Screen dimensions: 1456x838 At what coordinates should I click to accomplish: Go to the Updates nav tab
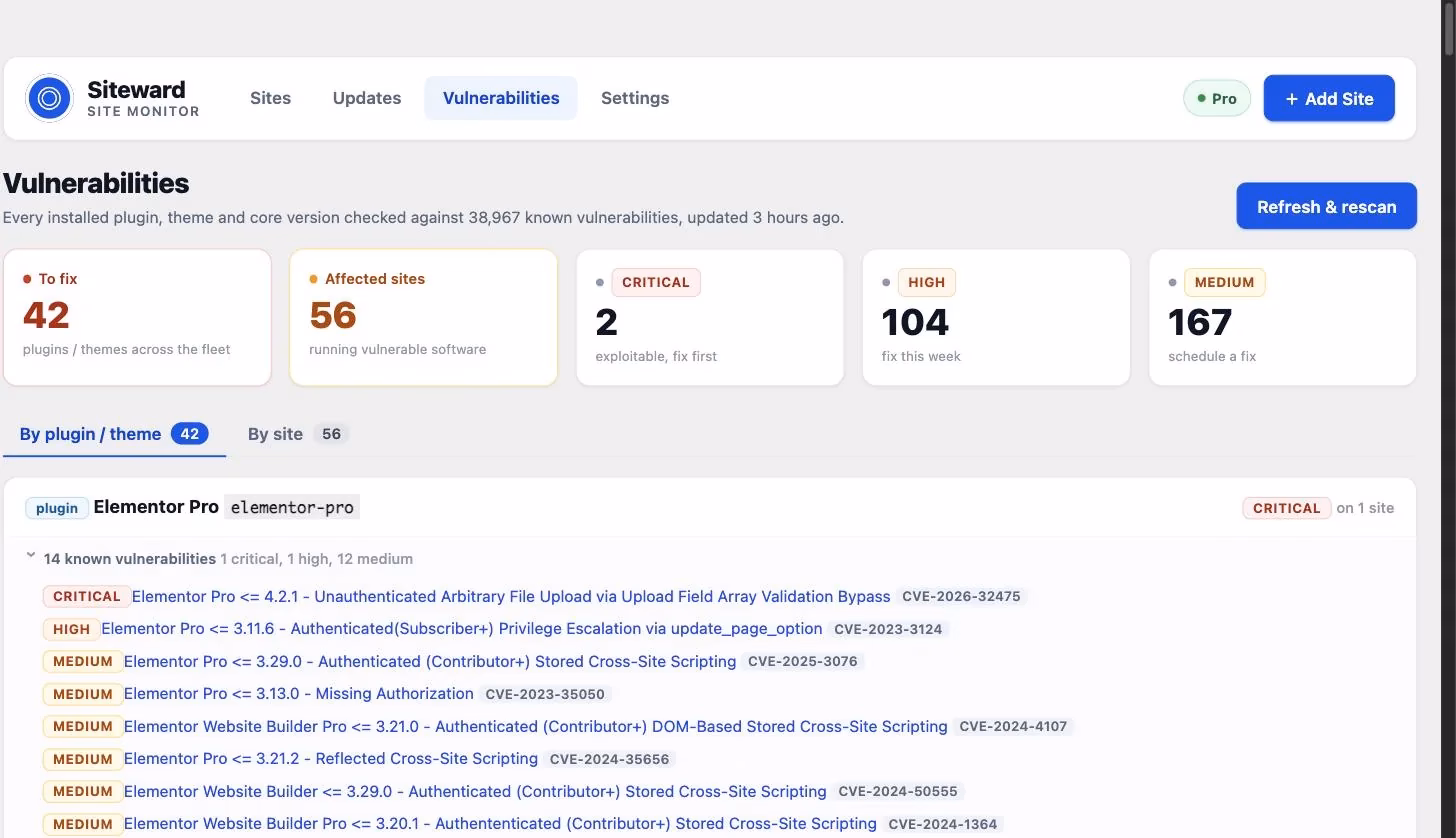(x=367, y=98)
